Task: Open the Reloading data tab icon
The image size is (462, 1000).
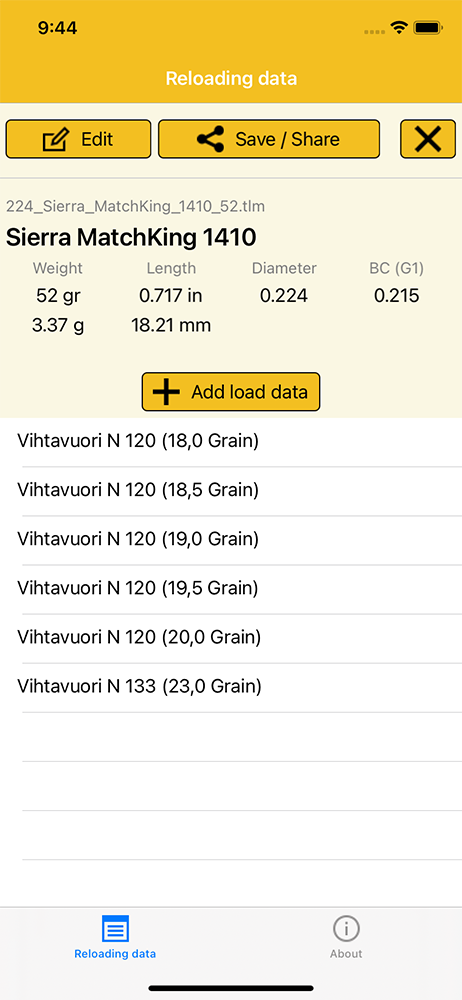Action: [116, 929]
